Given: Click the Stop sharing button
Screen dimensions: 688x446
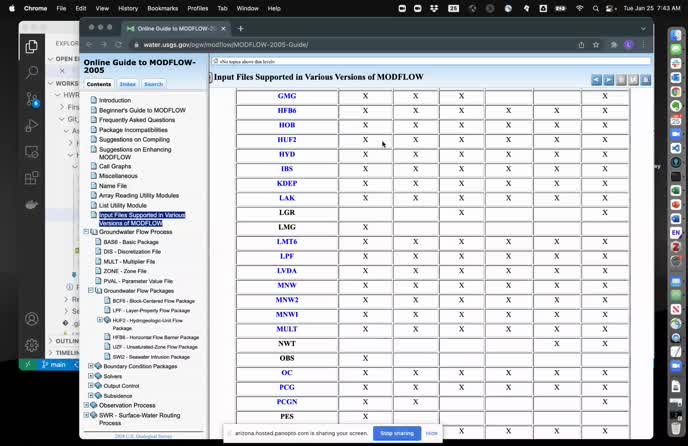Looking at the screenshot, I should [396, 433].
